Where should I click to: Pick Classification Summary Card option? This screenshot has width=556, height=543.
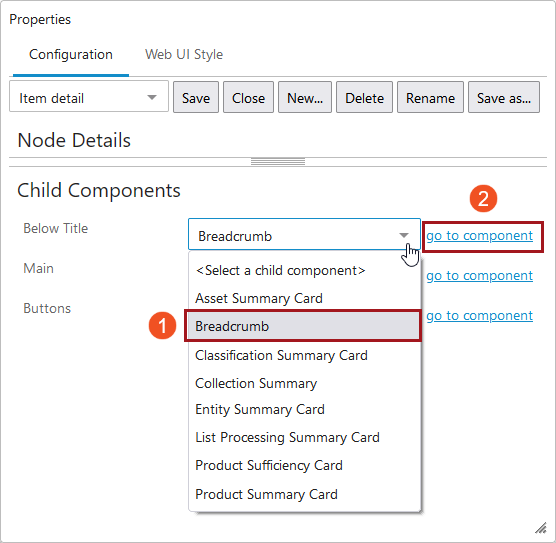[281, 355]
